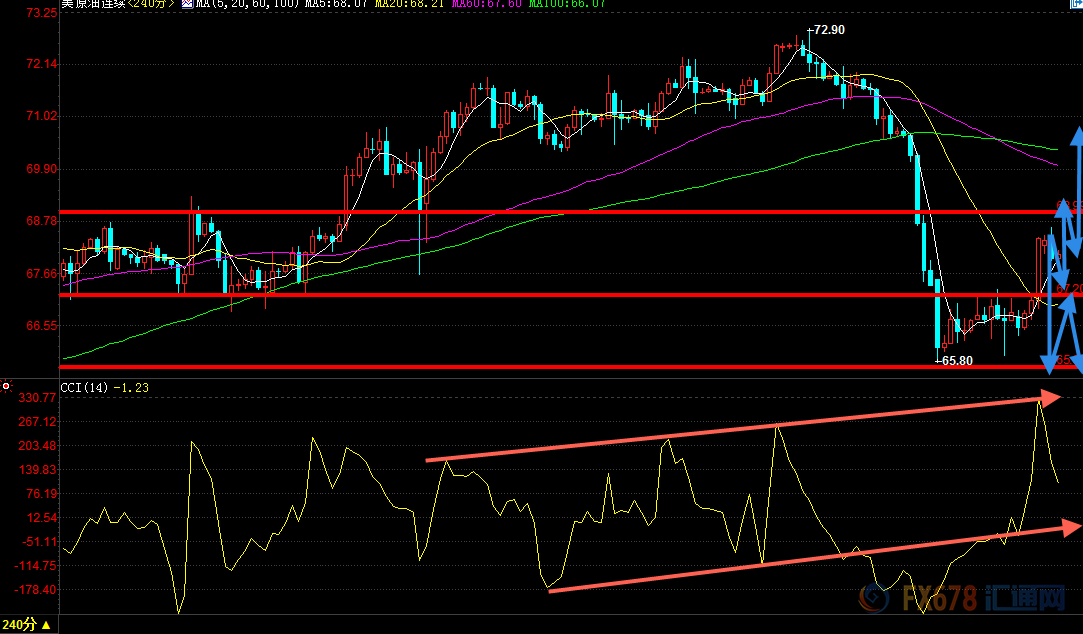1083x634 pixels.
Task: Click the -178.40 CCI axis label
Action: tap(36, 590)
